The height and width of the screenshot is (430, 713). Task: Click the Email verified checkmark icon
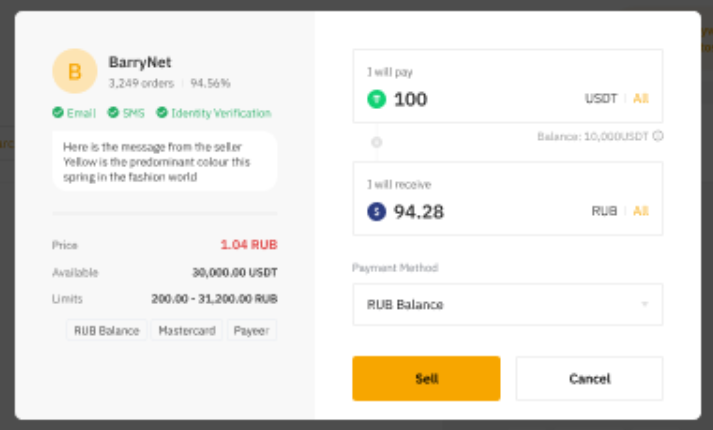coord(58,113)
